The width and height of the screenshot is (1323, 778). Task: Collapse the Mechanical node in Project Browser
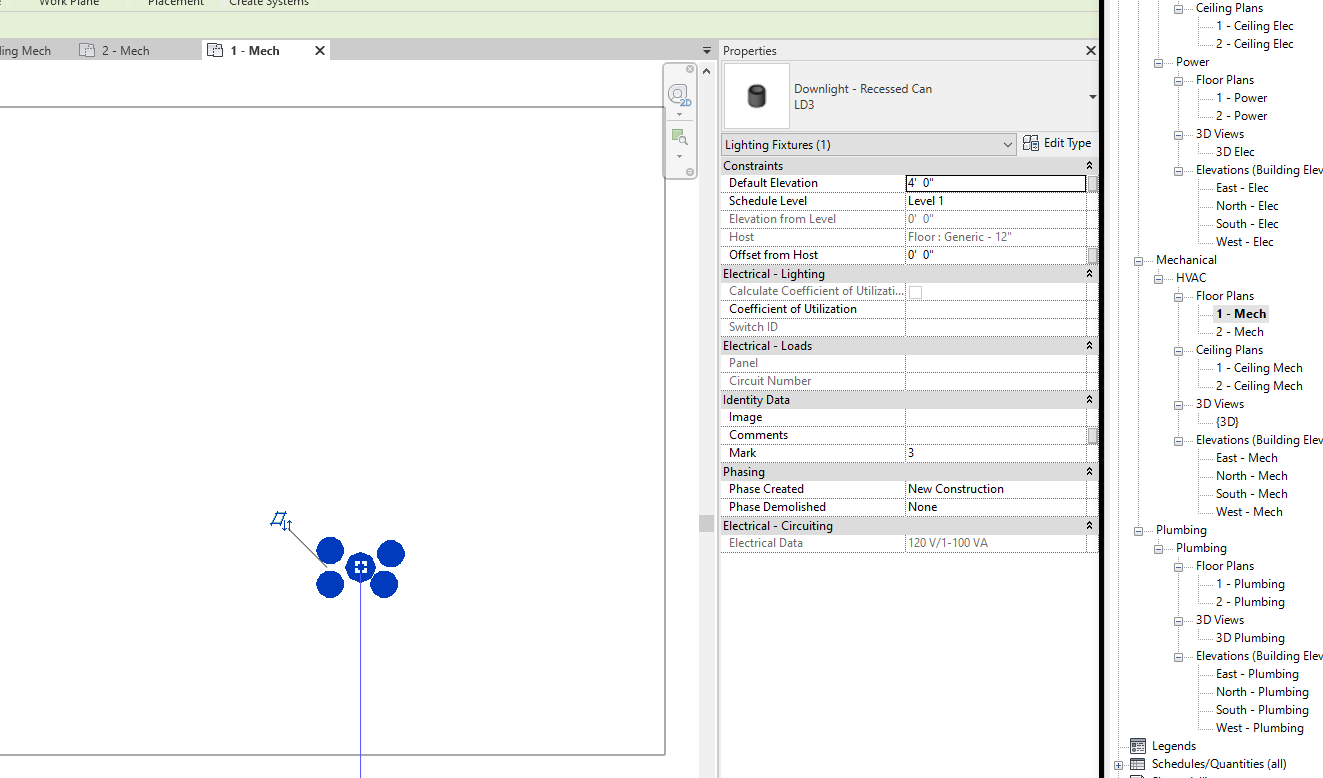click(1138, 259)
